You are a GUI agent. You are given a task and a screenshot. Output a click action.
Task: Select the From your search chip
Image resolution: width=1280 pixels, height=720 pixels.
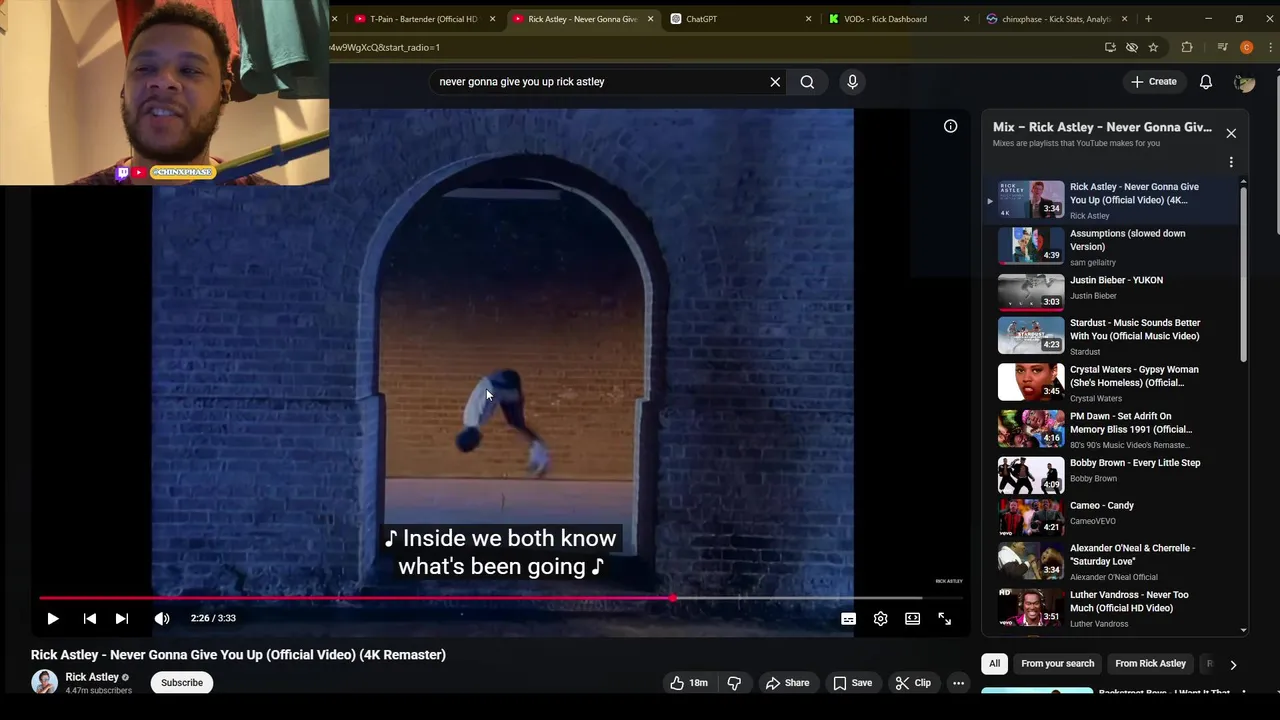1057,664
